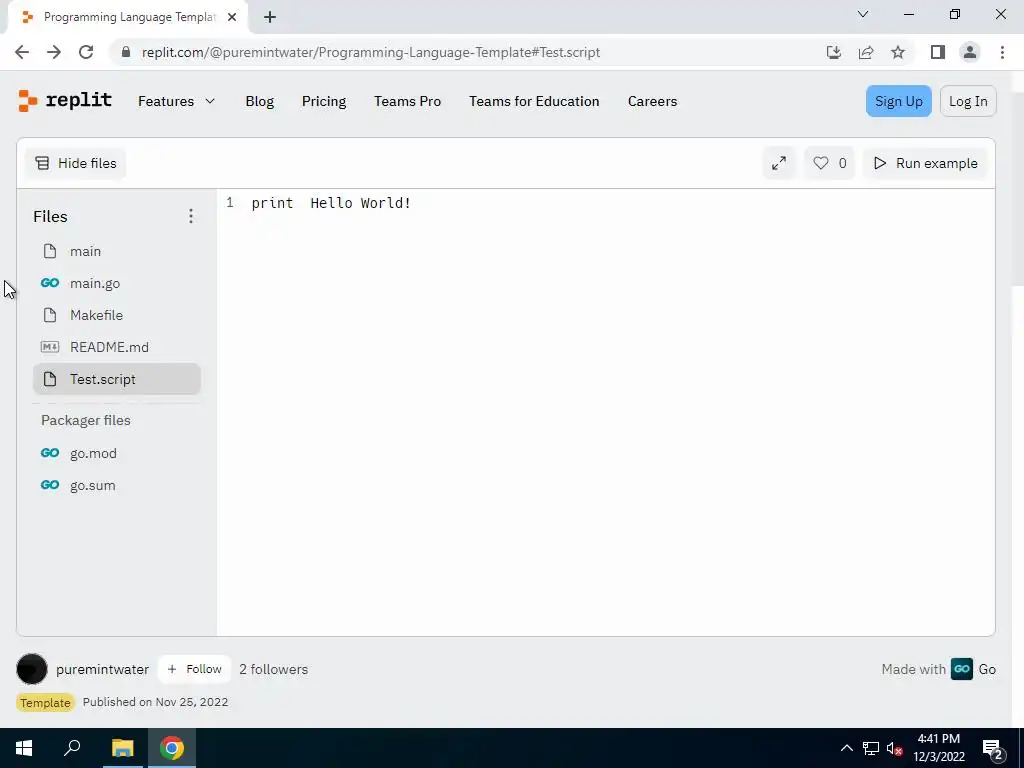This screenshot has height=768, width=1024.
Task: Click the 2 followers text
Action: click(274, 669)
